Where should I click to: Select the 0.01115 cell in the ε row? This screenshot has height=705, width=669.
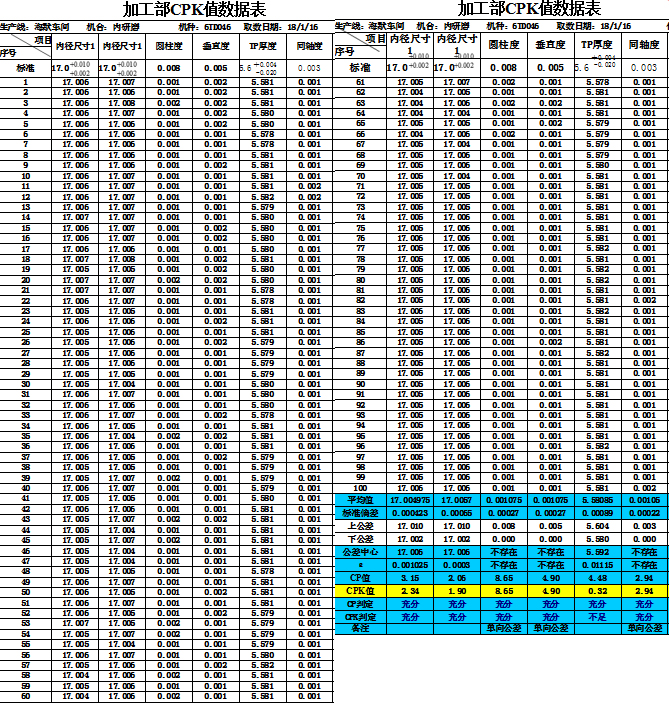[x=598, y=564]
